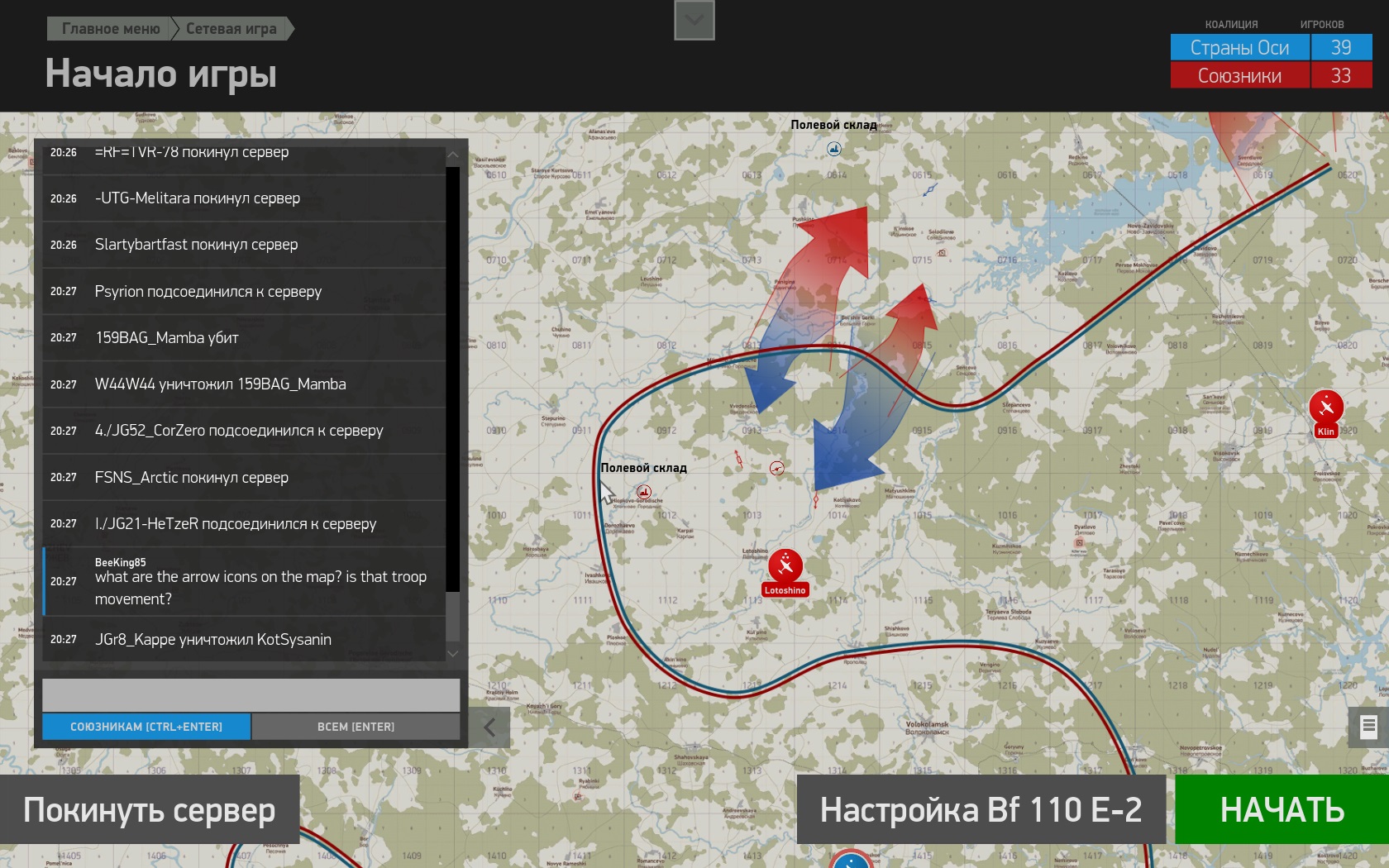Focus the chat message input field

251,695
